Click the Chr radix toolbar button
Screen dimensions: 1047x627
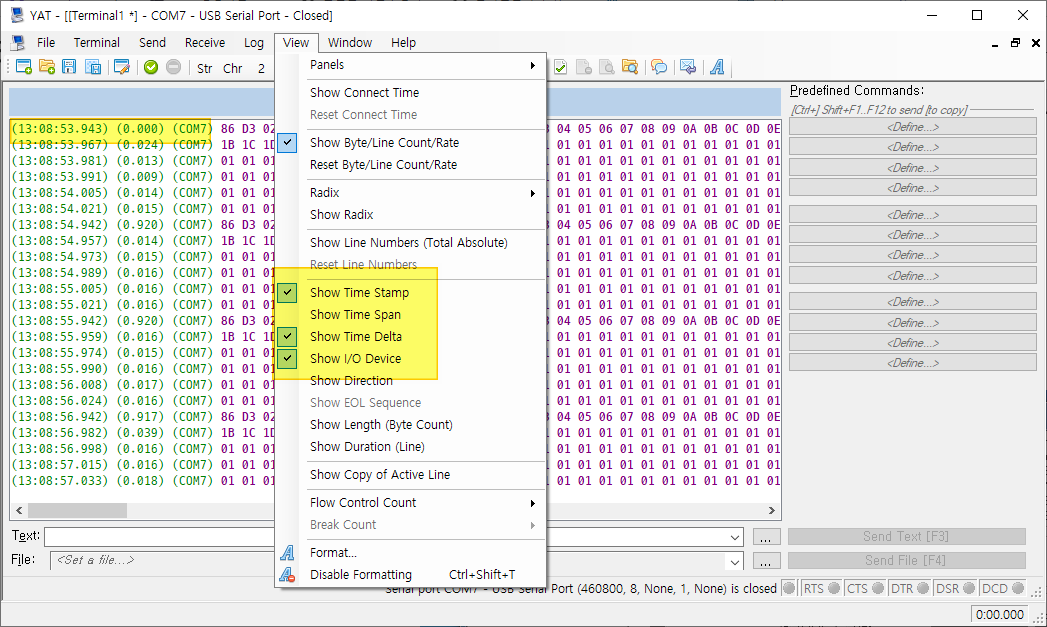pyautogui.click(x=232, y=68)
